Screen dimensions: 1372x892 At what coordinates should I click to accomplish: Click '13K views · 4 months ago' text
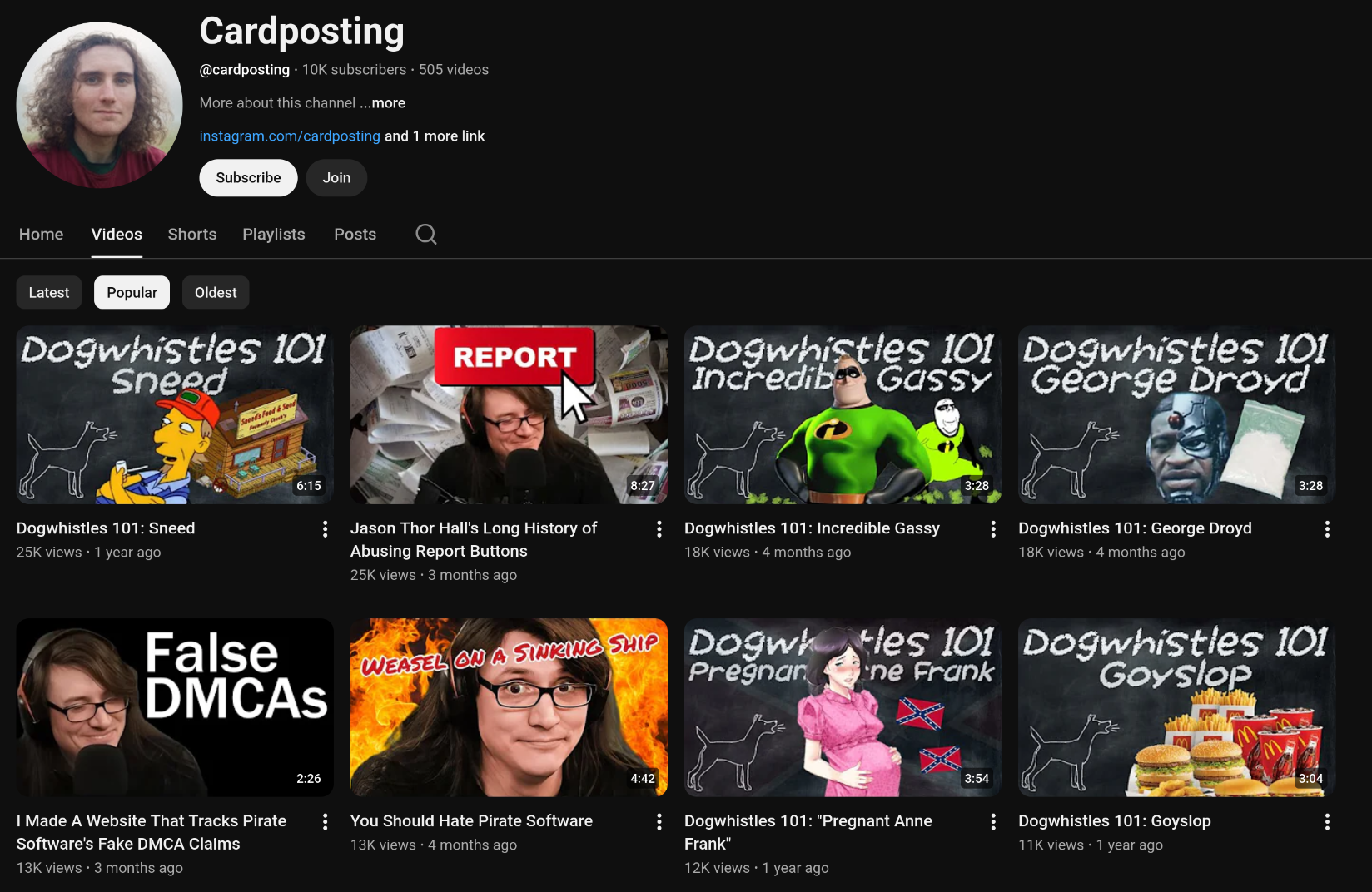pos(434,845)
